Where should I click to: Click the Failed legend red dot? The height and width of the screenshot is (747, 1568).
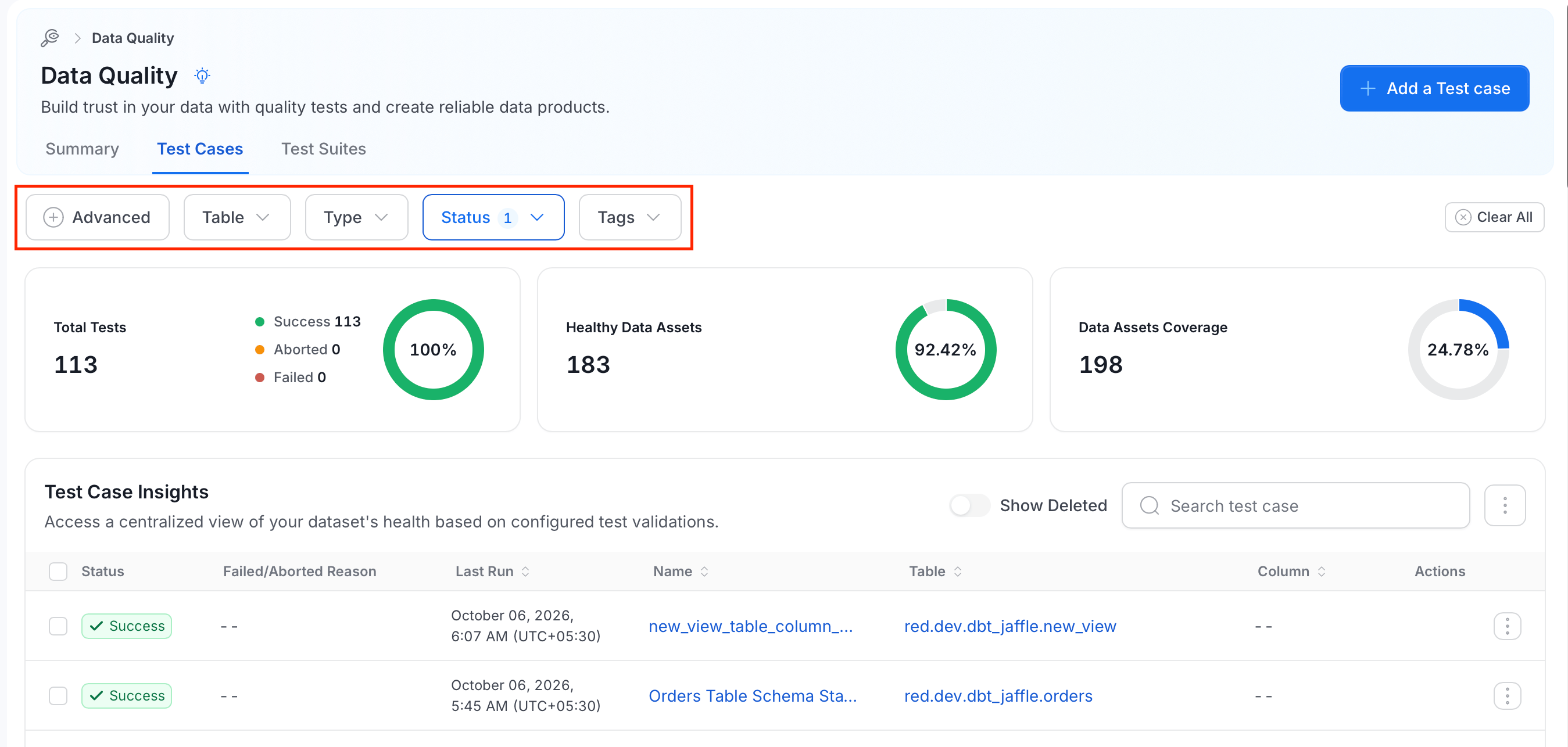259,378
